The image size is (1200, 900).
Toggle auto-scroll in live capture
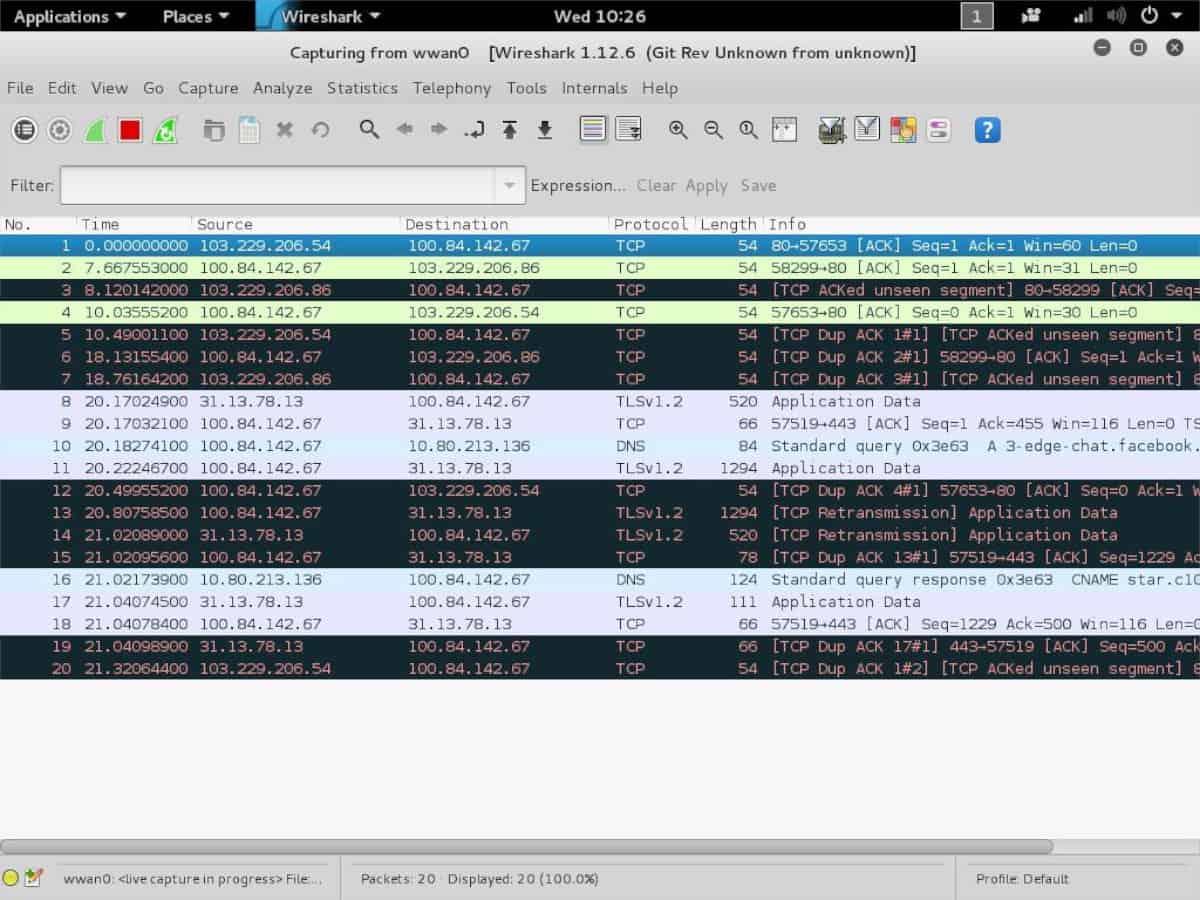coord(628,130)
